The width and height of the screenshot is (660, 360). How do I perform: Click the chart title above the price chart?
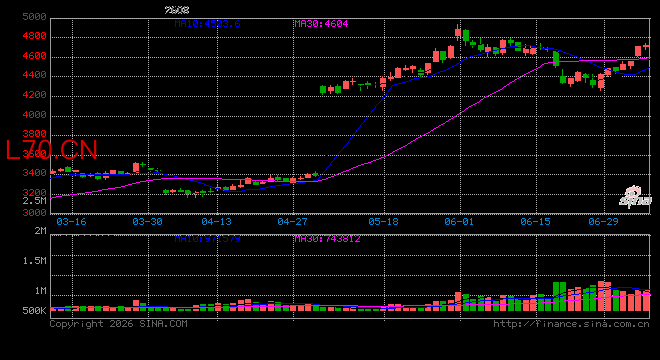tap(177, 10)
